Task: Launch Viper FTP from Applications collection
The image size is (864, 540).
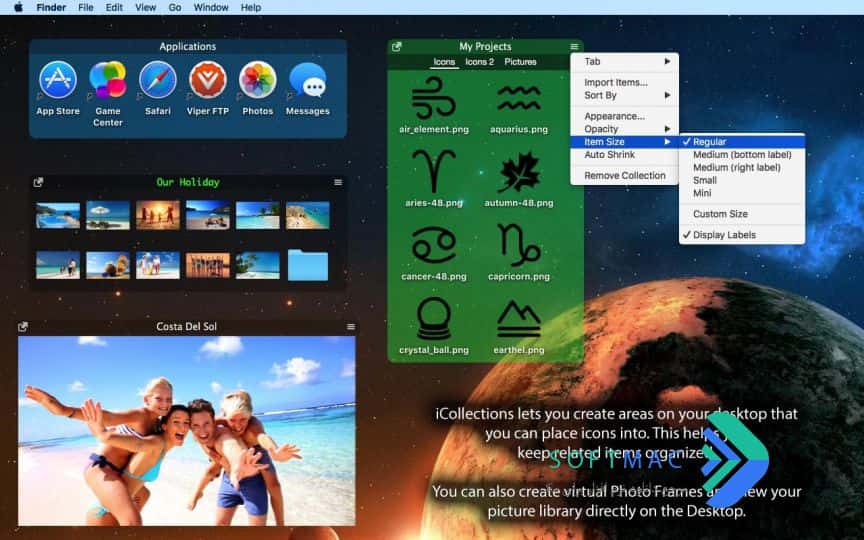Action: point(208,80)
